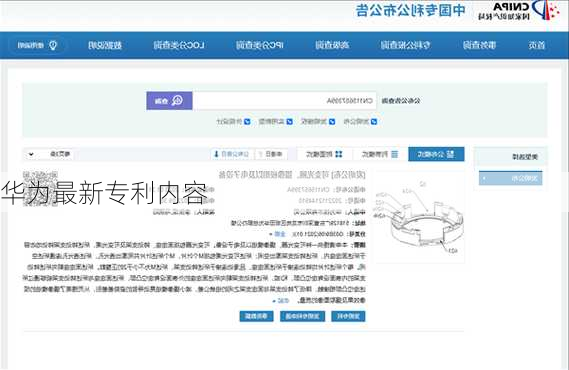
Task: Click the 事务数据 button
Action: click(x=256, y=316)
